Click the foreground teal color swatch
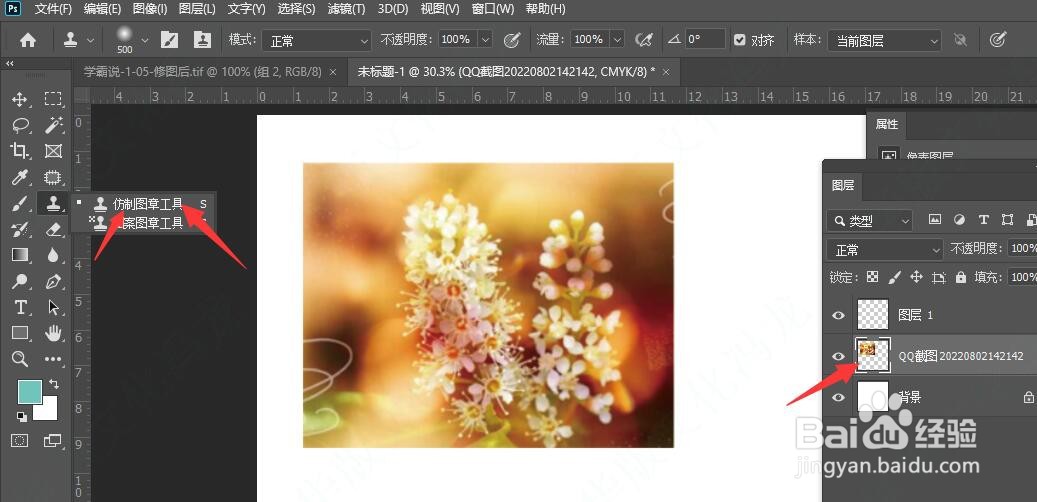Image resolution: width=1037 pixels, height=502 pixels. point(28,391)
